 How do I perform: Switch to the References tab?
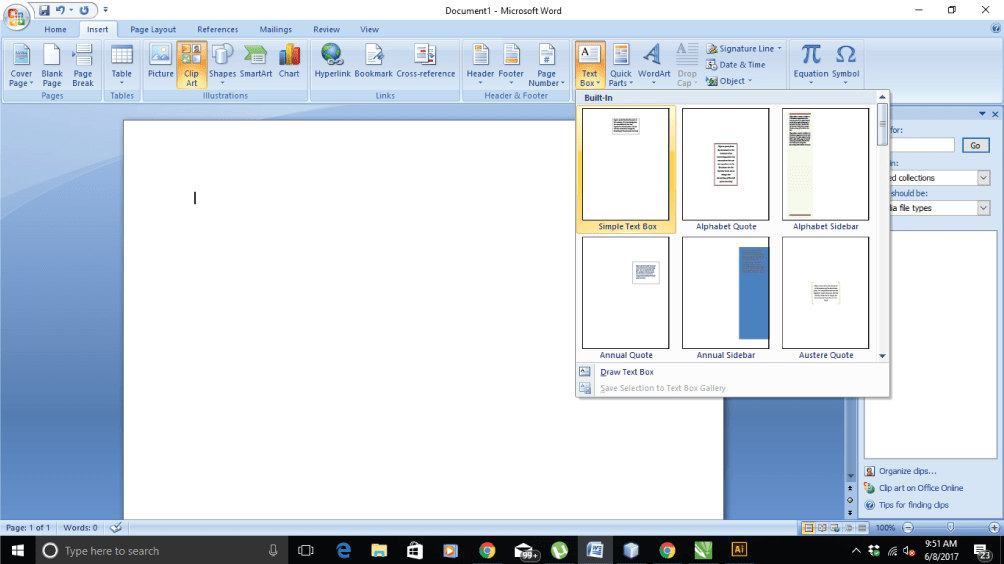click(x=218, y=29)
